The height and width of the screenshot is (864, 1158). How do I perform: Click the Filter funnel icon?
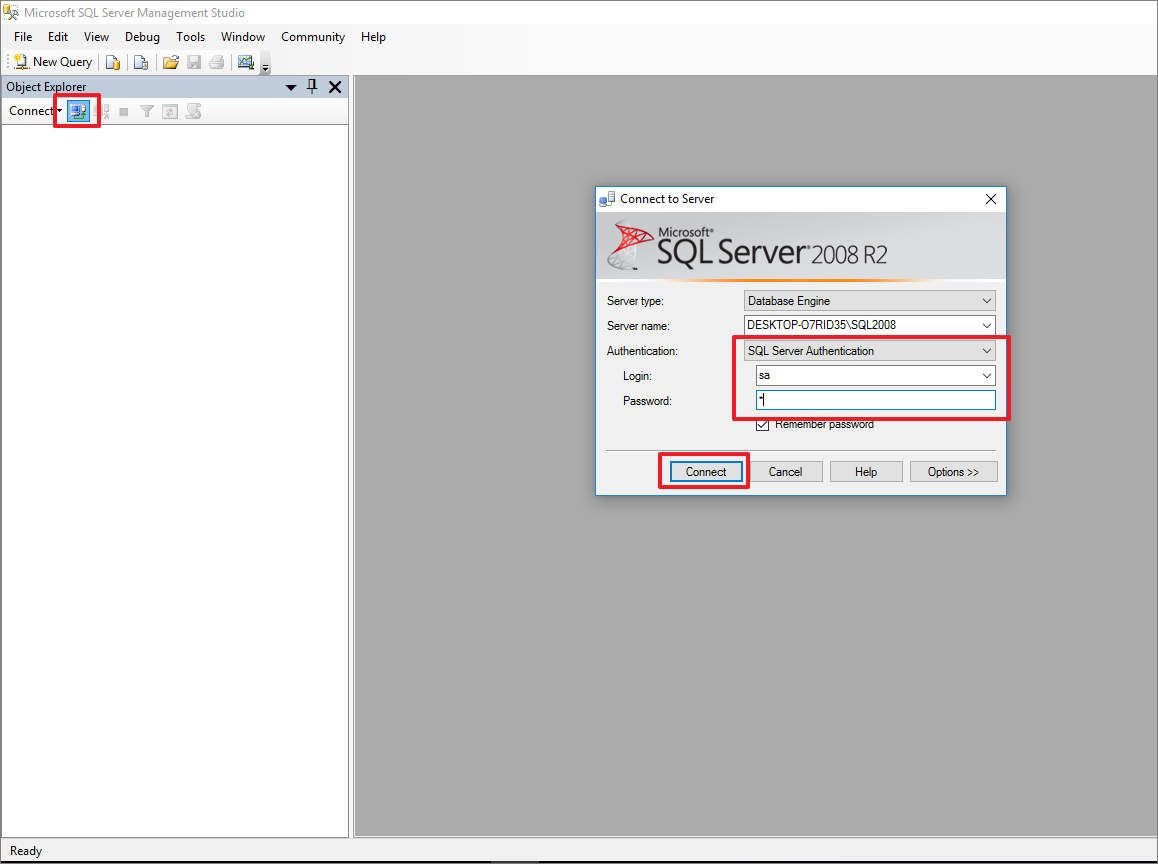pyautogui.click(x=147, y=112)
